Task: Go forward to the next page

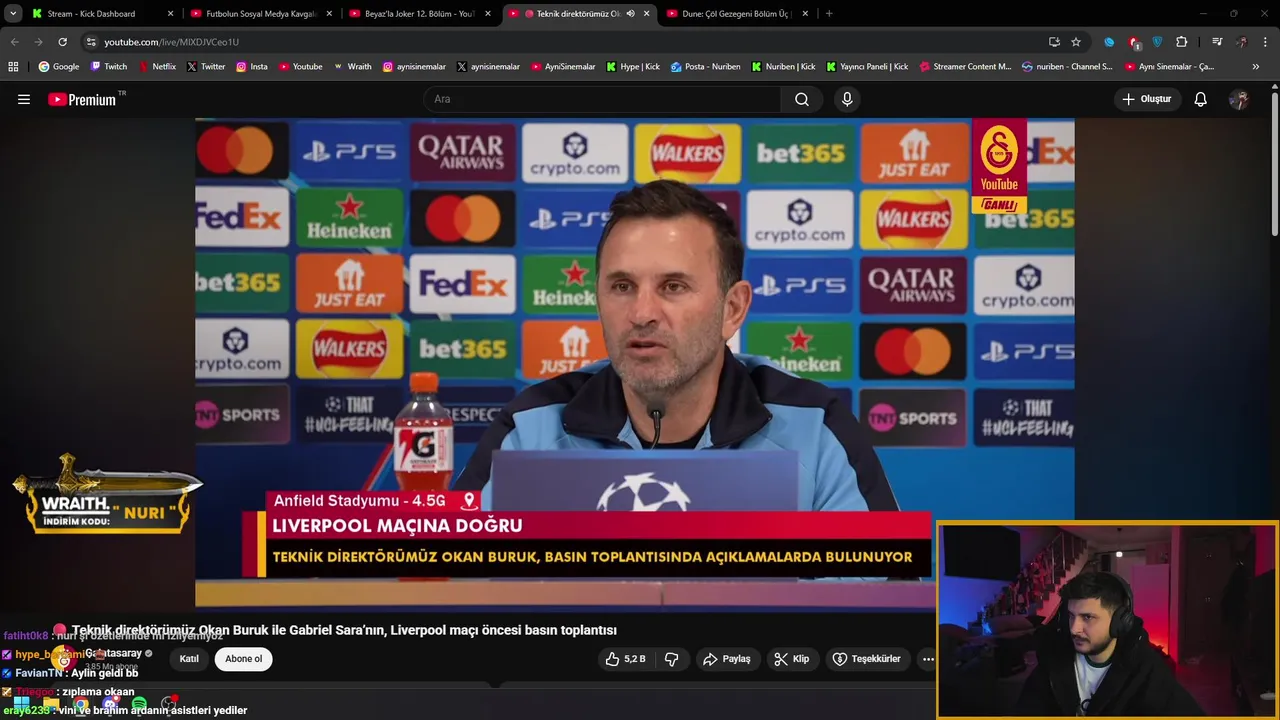Action: [x=38, y=42]
